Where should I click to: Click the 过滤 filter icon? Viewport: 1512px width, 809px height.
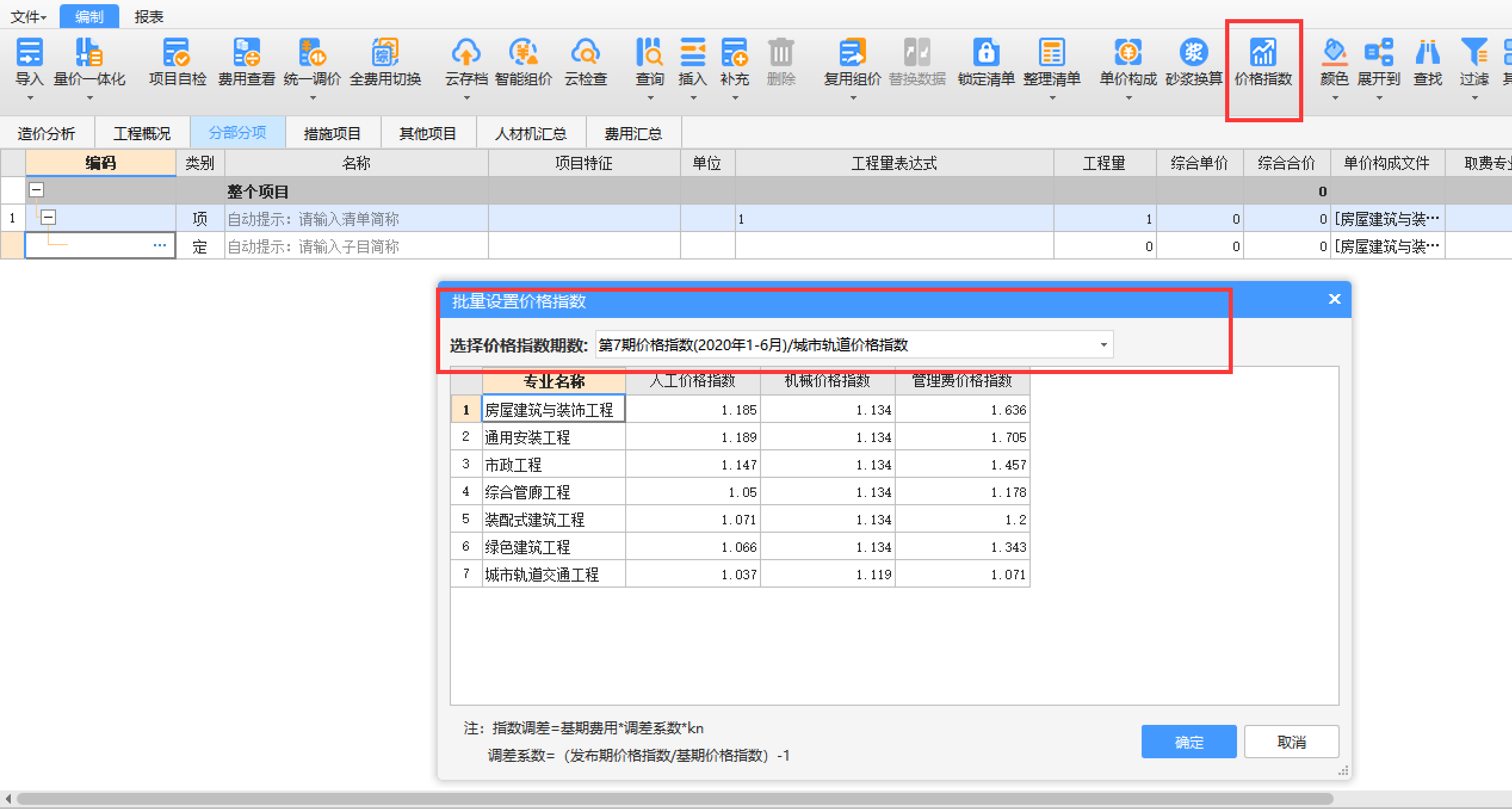point(1474,52)
